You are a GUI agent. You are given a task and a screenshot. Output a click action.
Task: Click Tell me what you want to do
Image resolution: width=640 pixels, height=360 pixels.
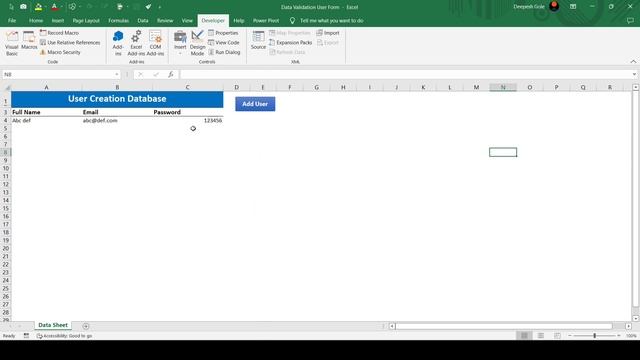pos(331,20)
